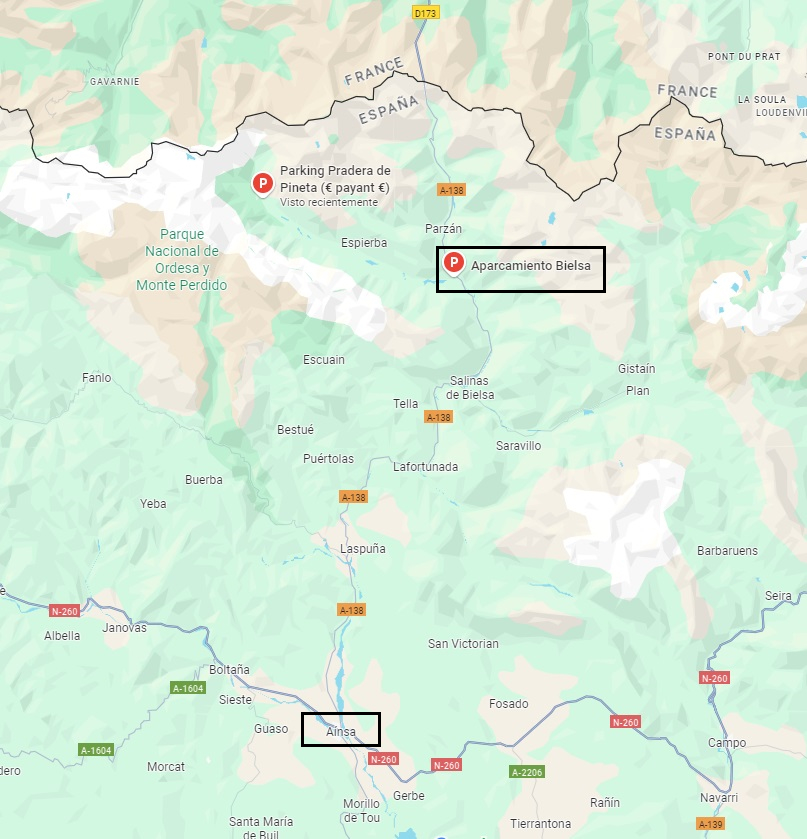This screenshot has width=807, height=839.
Task: Click the Tierrantona town label
Action: click(x=540, y=823)
